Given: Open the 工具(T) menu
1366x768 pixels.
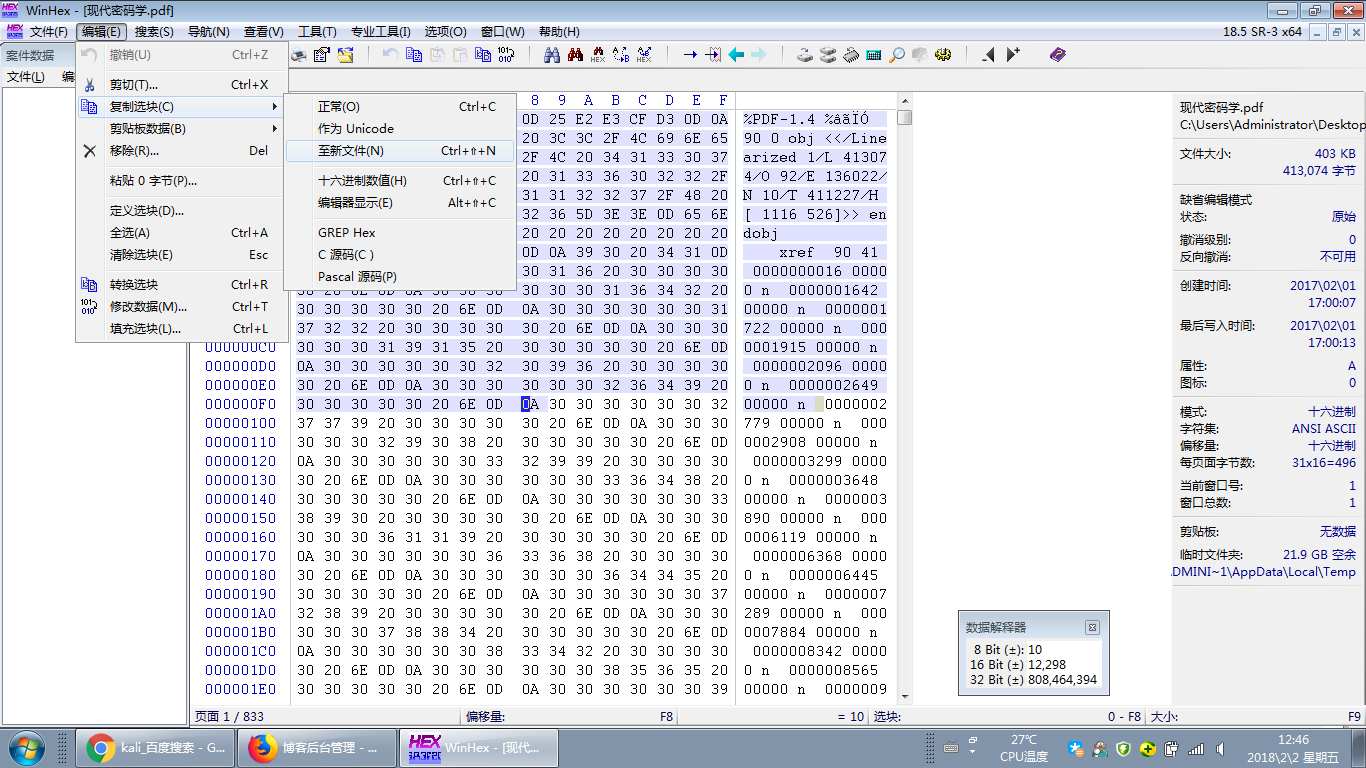Looking at the screenshot, I should point(317,32).
